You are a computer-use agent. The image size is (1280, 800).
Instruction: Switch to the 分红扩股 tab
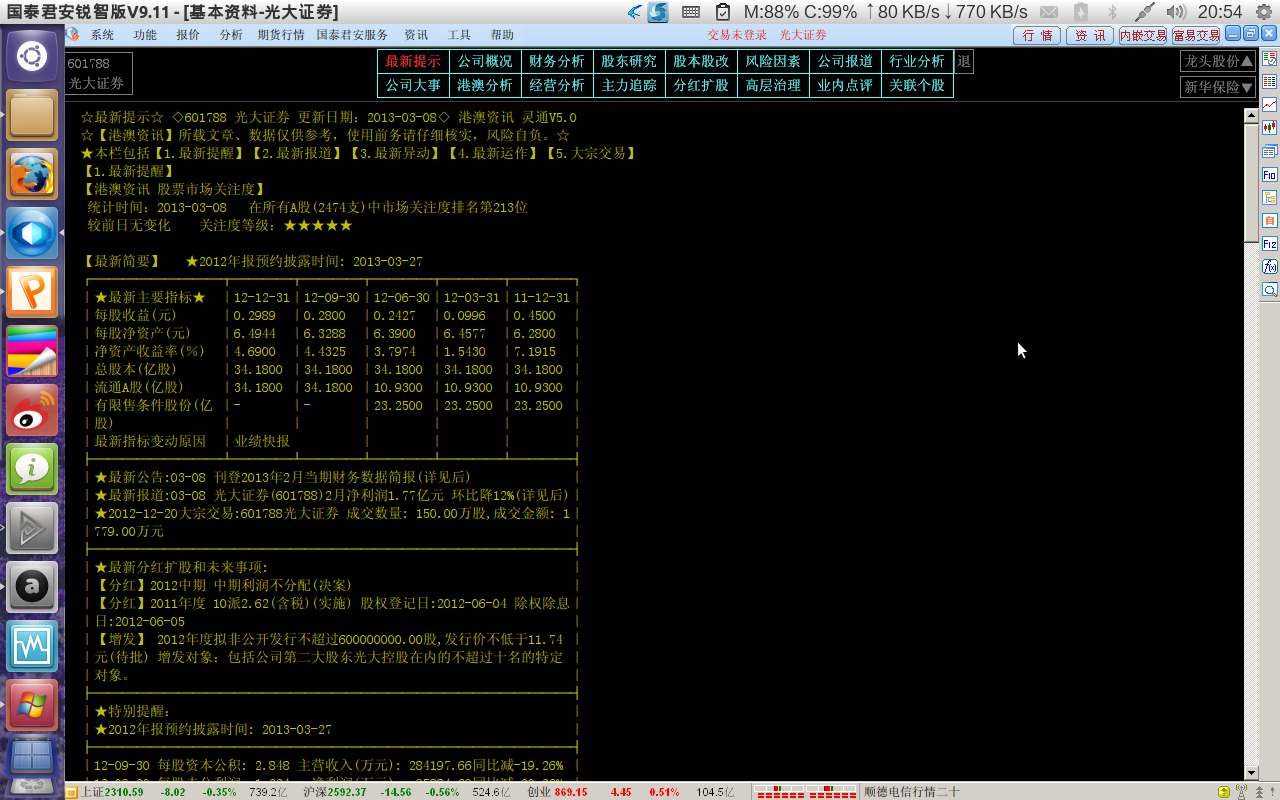coord(701,86)
